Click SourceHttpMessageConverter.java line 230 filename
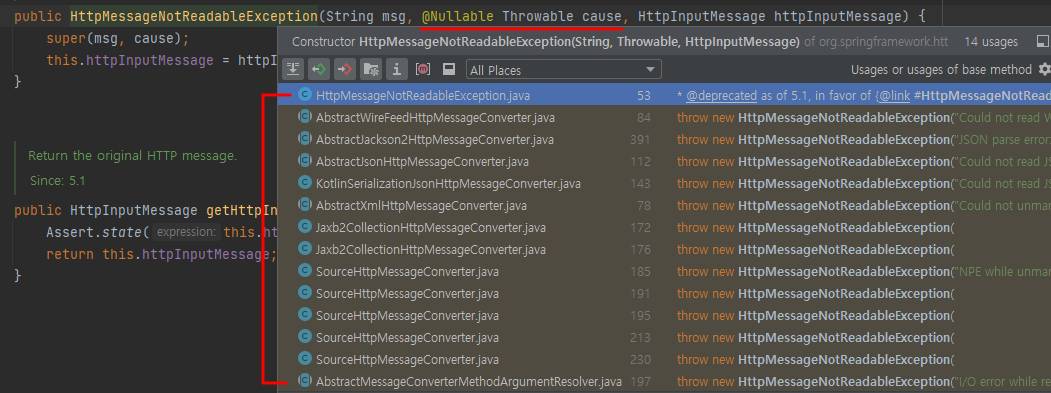Viewport: 1051px width, 393px height. tap(407, 360)
